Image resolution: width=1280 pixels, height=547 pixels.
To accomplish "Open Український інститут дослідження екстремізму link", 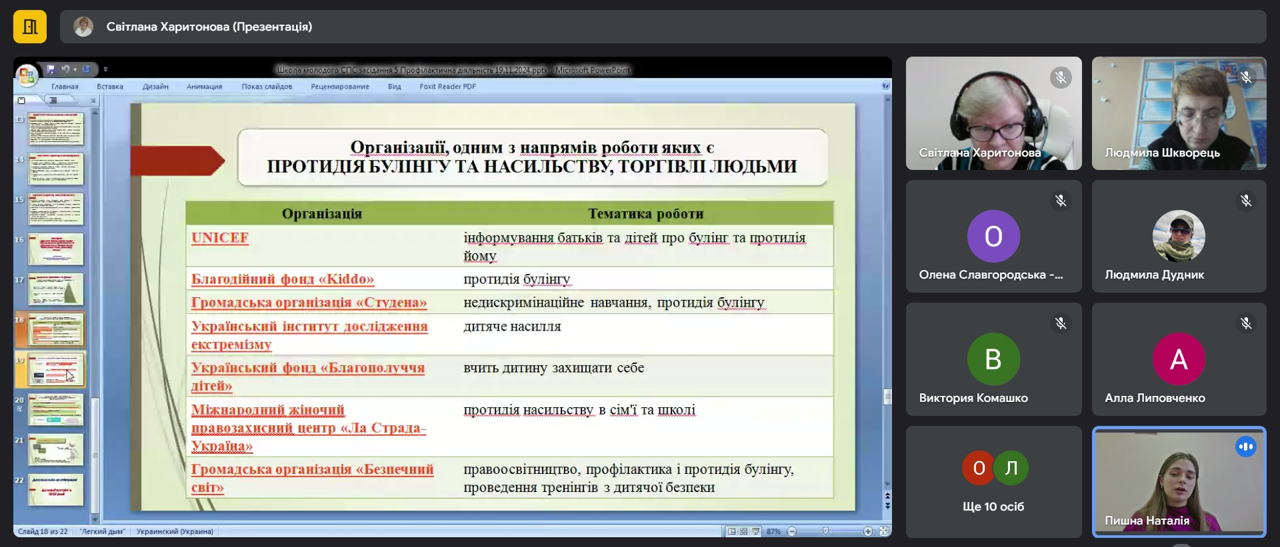I will tap(309, 335).
